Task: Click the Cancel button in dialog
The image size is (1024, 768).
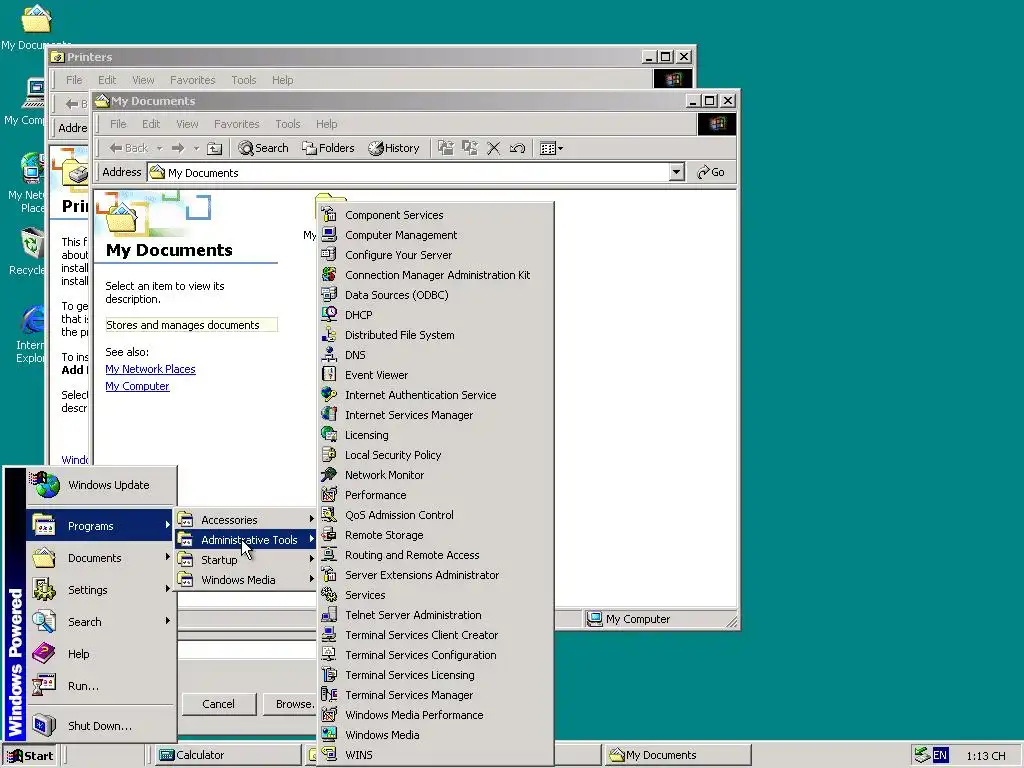Action: 218,704
